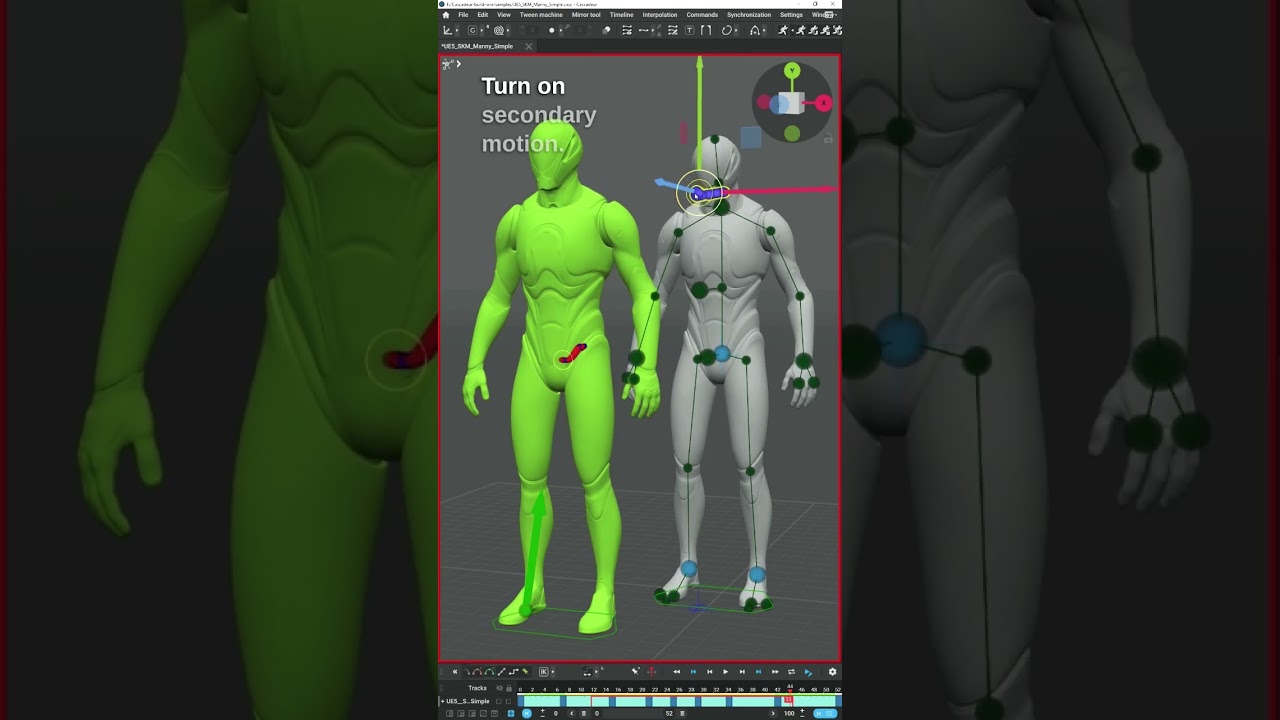Click the first running figure icon
This screenshot has width=1280, height=720.
click(x=783, y=30)
